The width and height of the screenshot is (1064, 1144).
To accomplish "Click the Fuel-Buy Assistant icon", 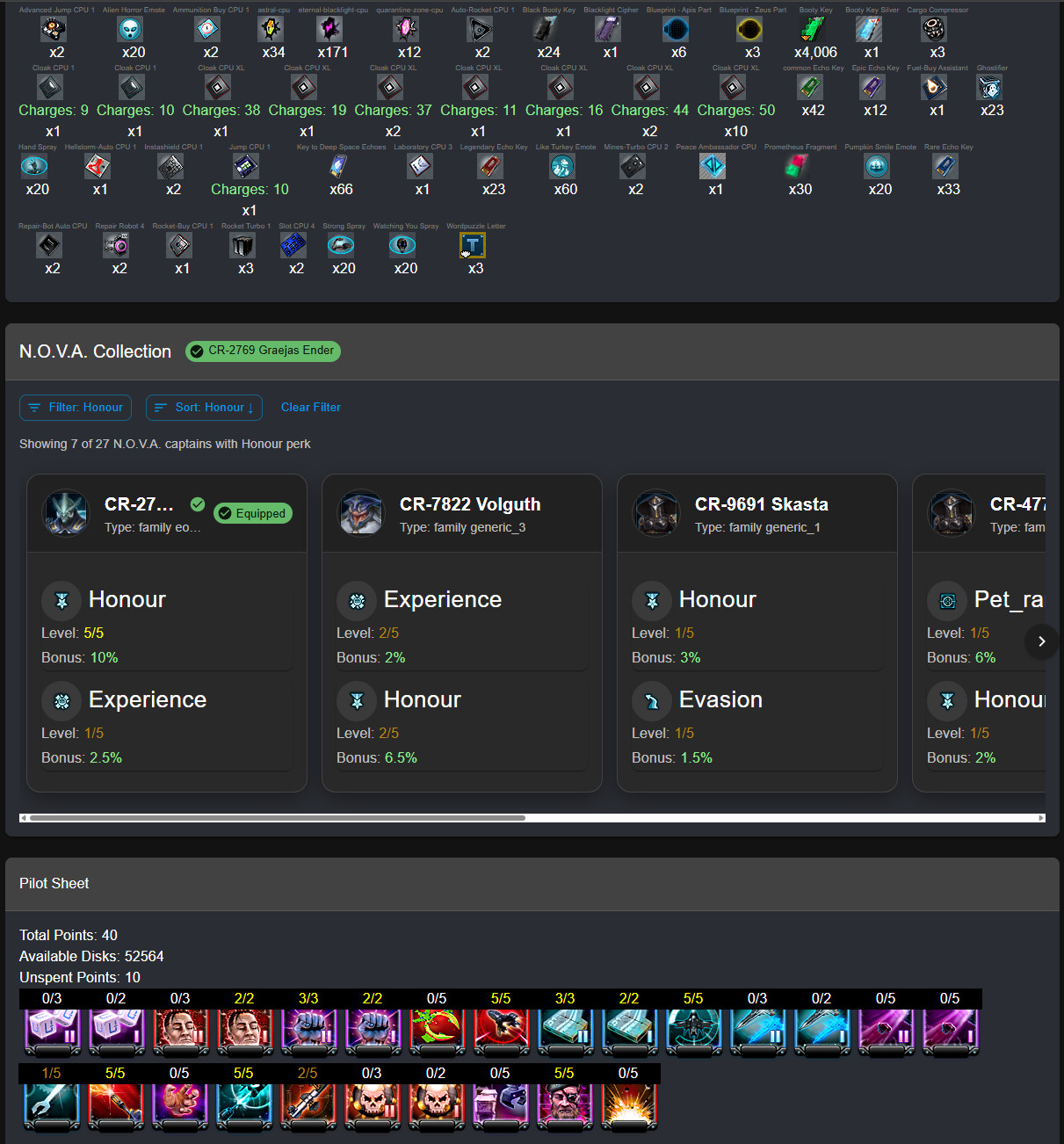I will [934, 88].
